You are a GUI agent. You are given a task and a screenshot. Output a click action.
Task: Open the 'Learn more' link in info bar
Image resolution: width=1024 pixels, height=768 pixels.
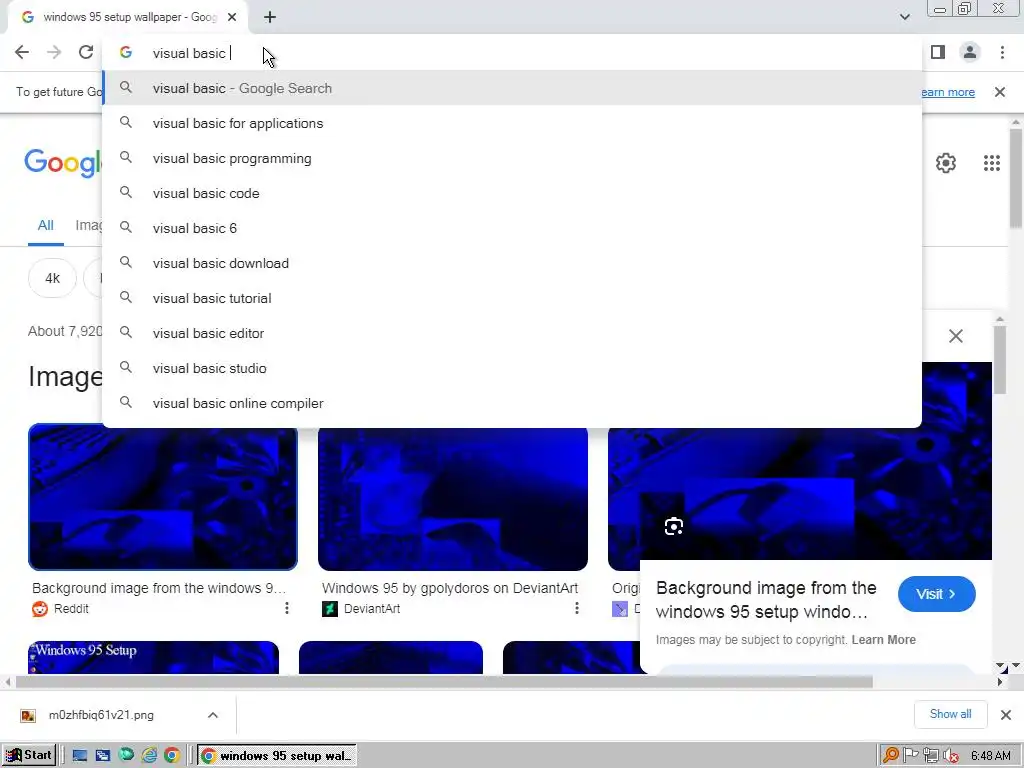tap(948, 92)
